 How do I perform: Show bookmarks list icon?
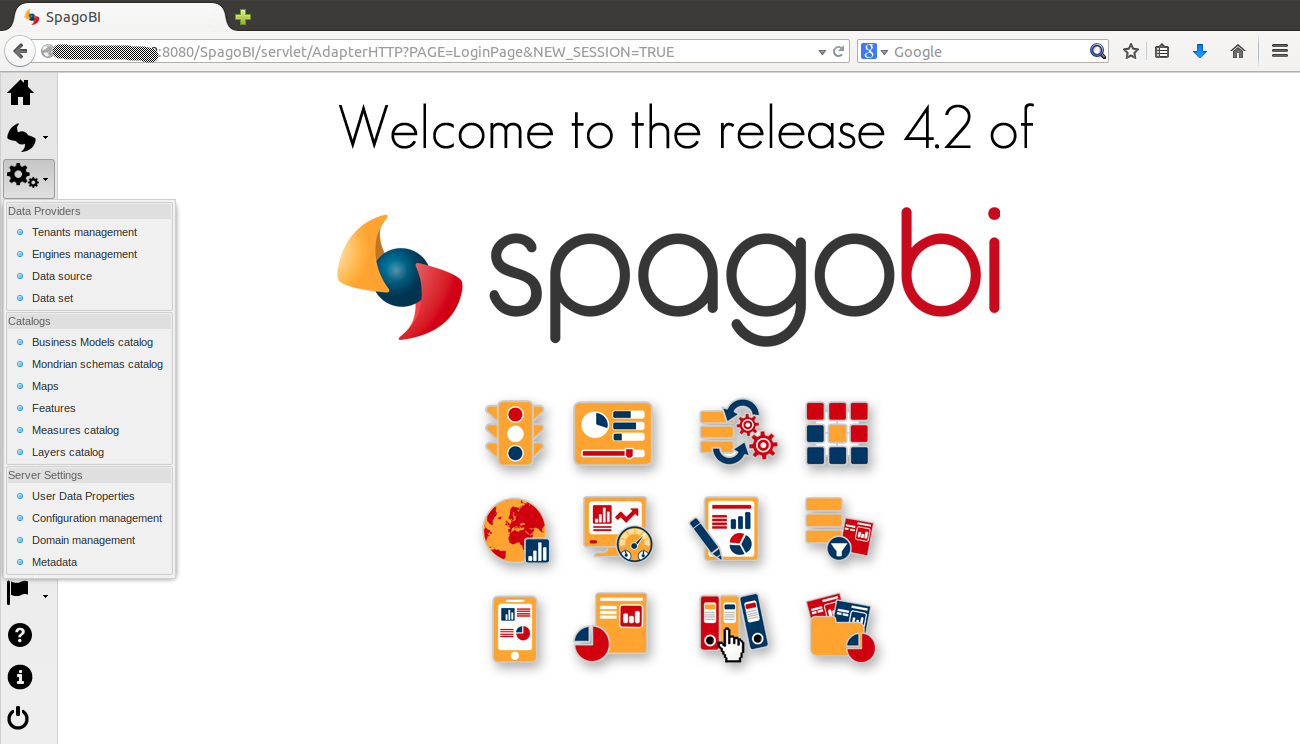tap(1162, 51)
